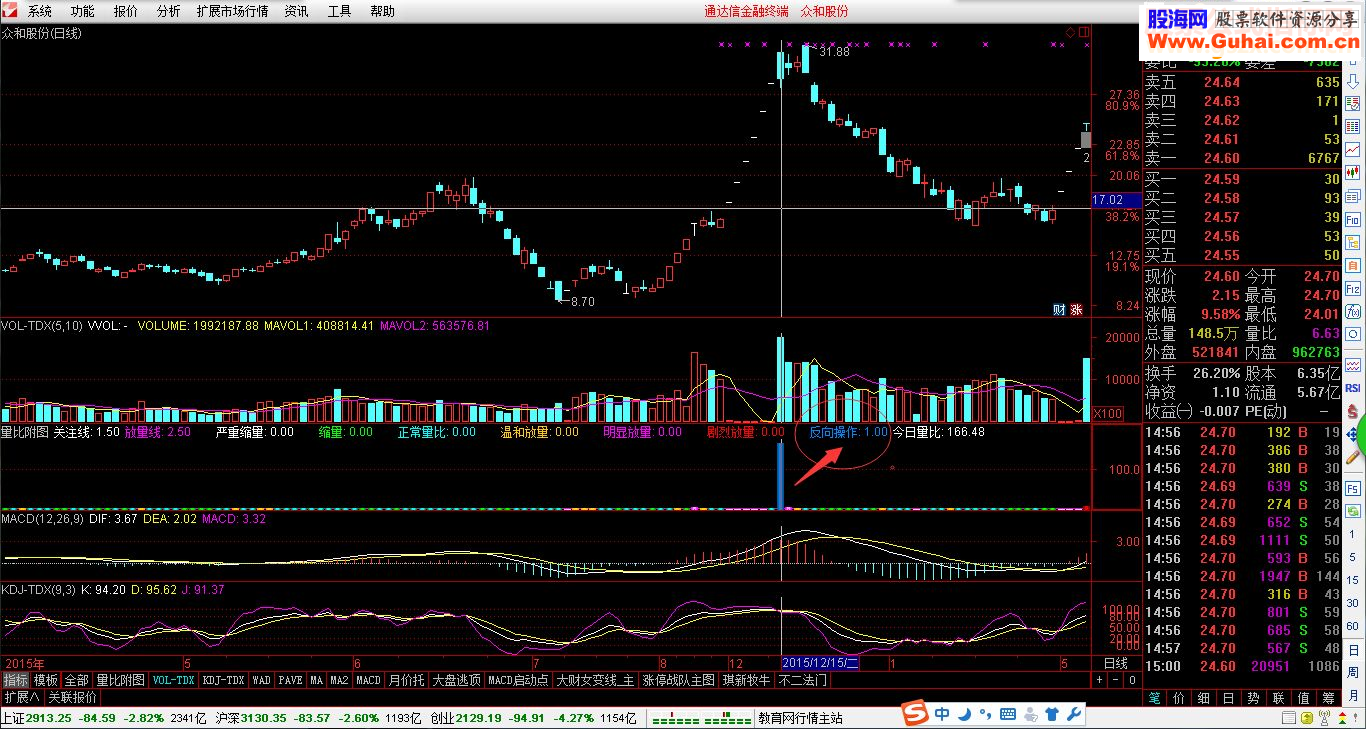
Task: Select the 月 monthly period button
Action: [x=1352, y=695]
